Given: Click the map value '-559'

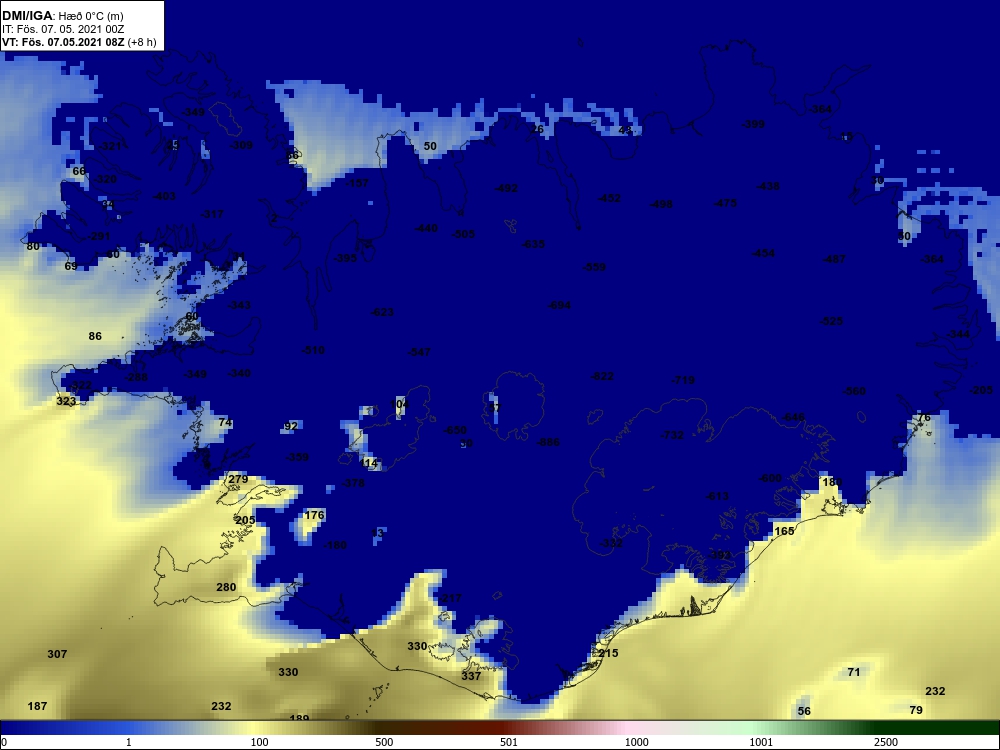Looking at the screenshot, I should coord(594,267).
